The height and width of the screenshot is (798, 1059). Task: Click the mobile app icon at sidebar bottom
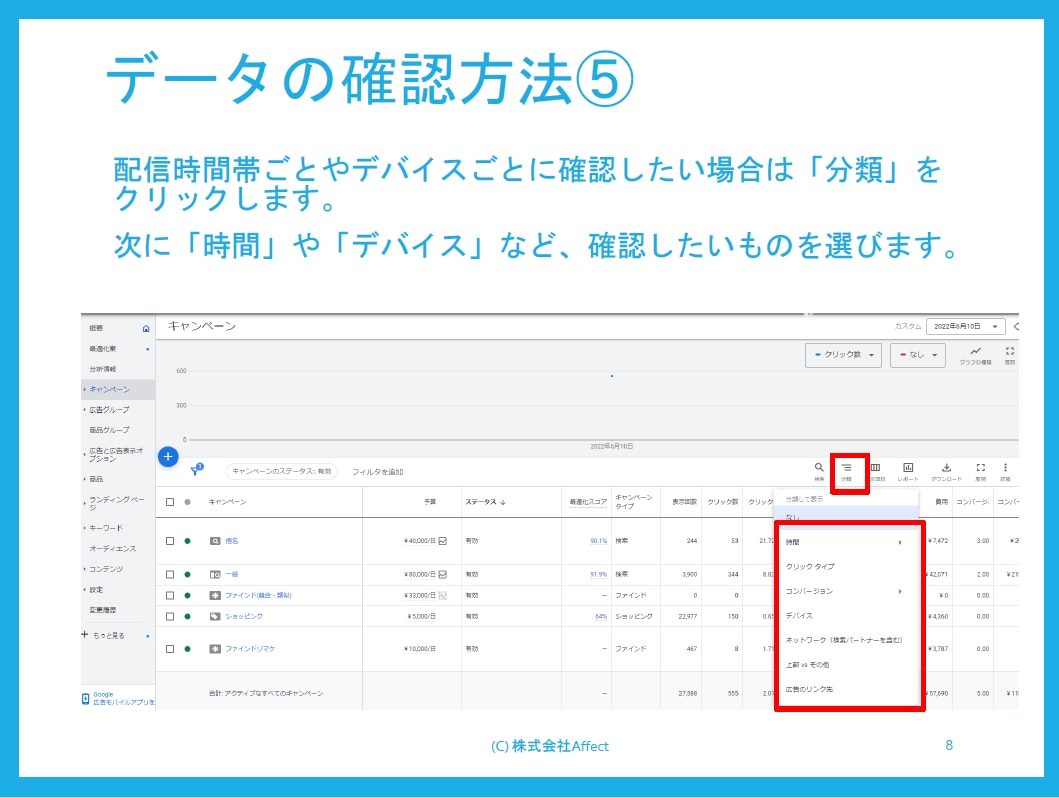click(x=85, y=699)
